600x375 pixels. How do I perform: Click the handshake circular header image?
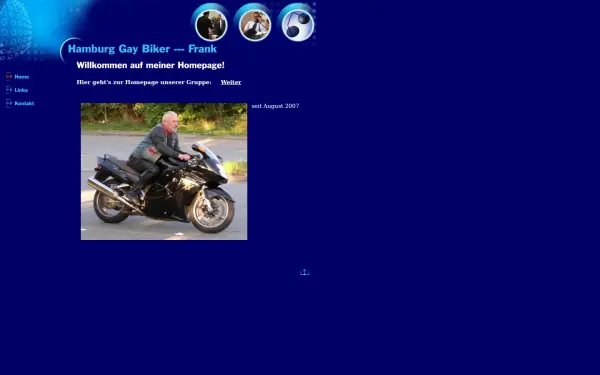tap(211, 25)
